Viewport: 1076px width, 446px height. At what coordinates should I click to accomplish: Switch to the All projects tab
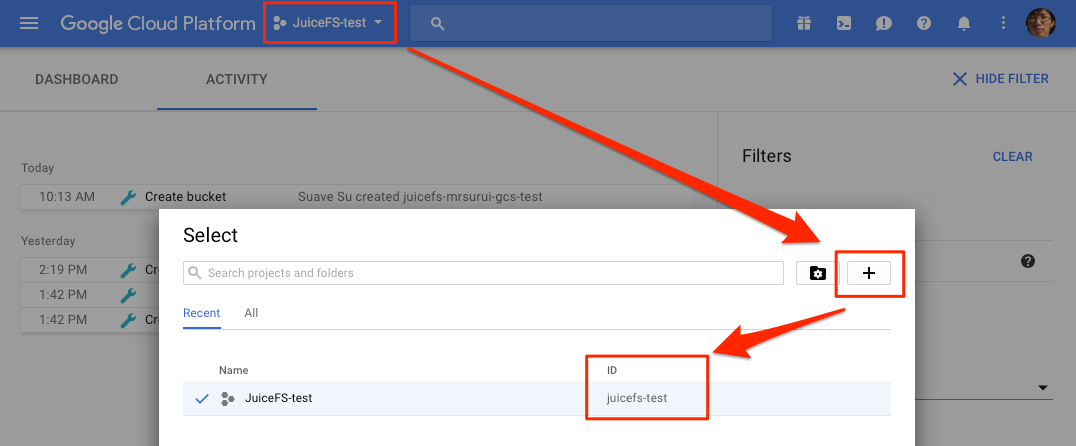coord(251,313)
